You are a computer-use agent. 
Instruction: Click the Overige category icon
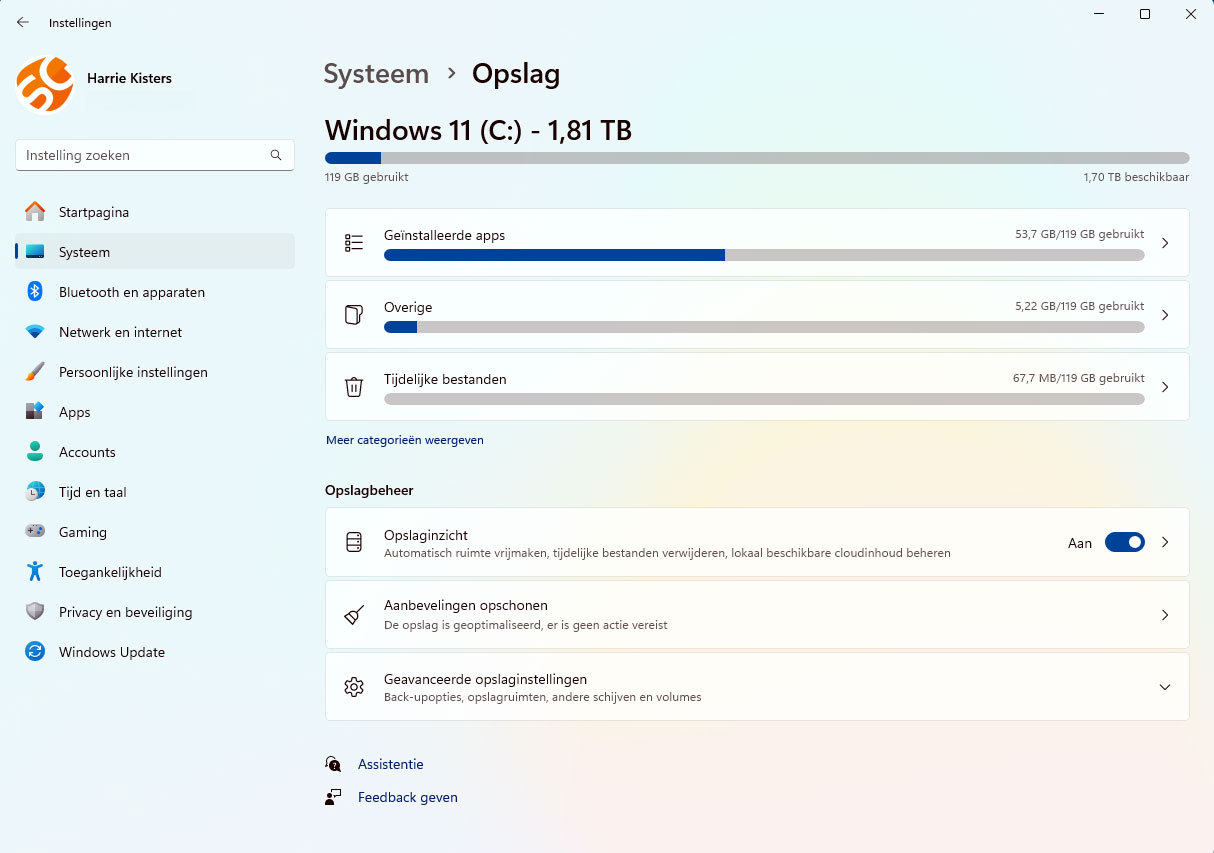click(354, 315)
